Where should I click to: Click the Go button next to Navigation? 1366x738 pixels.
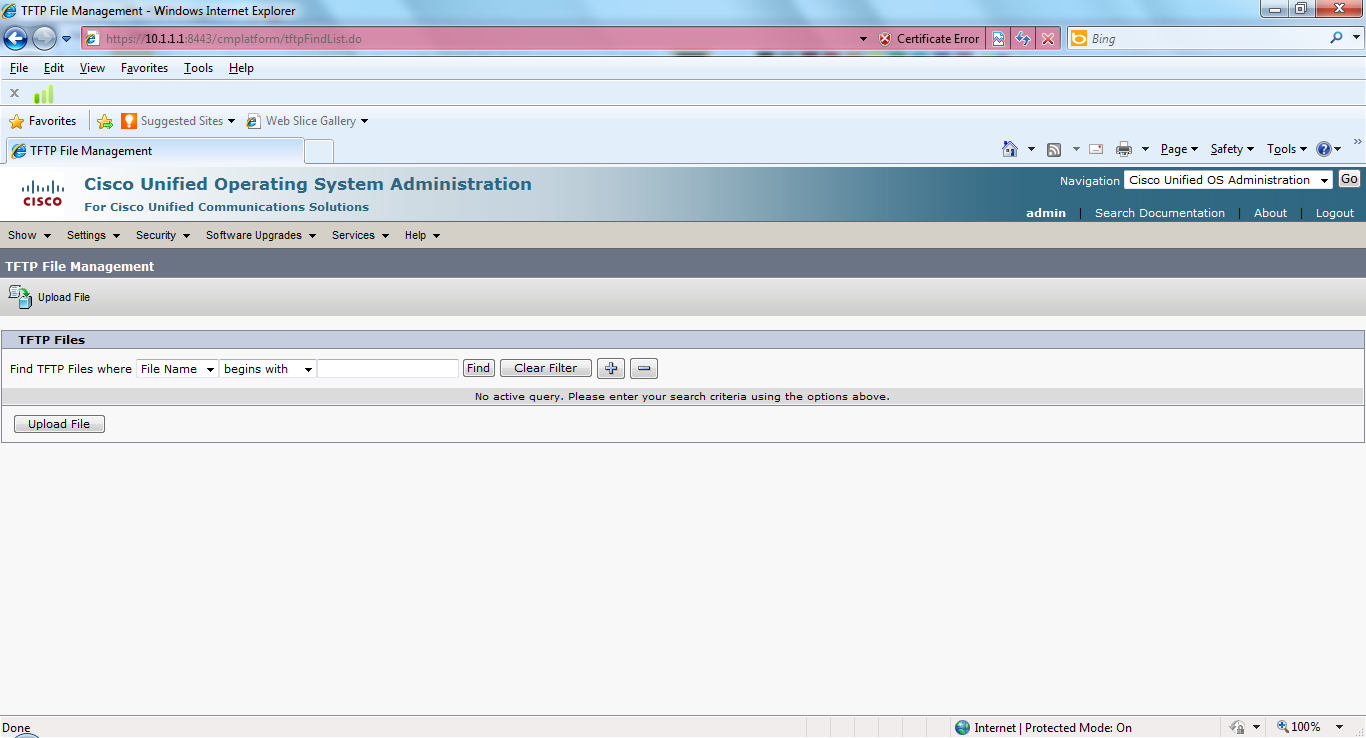(1349, 179)
